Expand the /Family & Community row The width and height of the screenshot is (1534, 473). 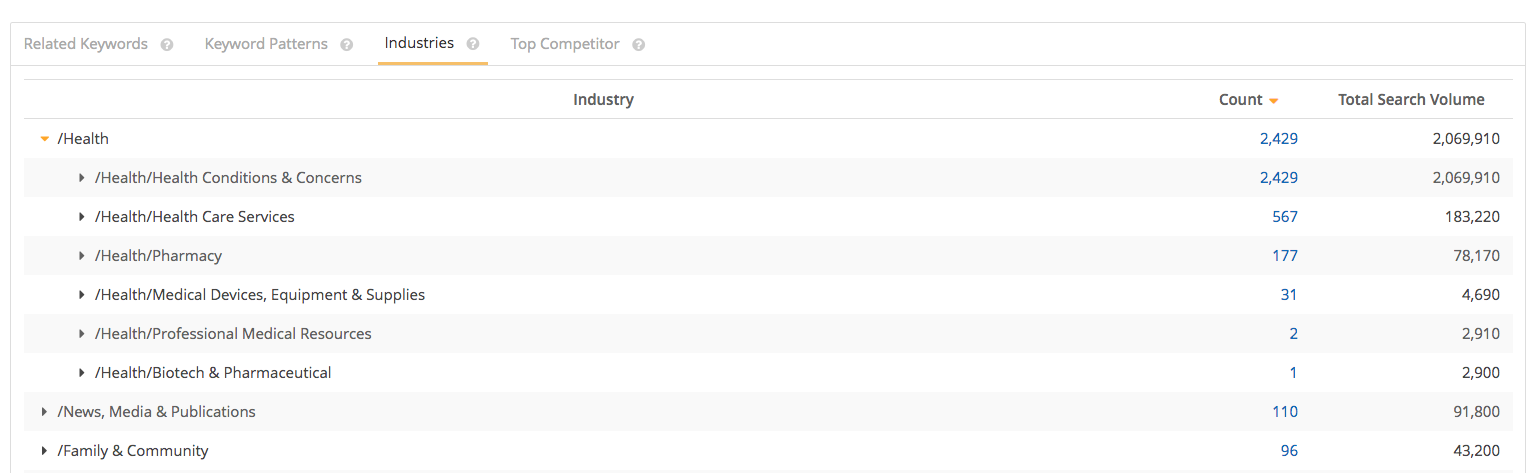(44, 451)
